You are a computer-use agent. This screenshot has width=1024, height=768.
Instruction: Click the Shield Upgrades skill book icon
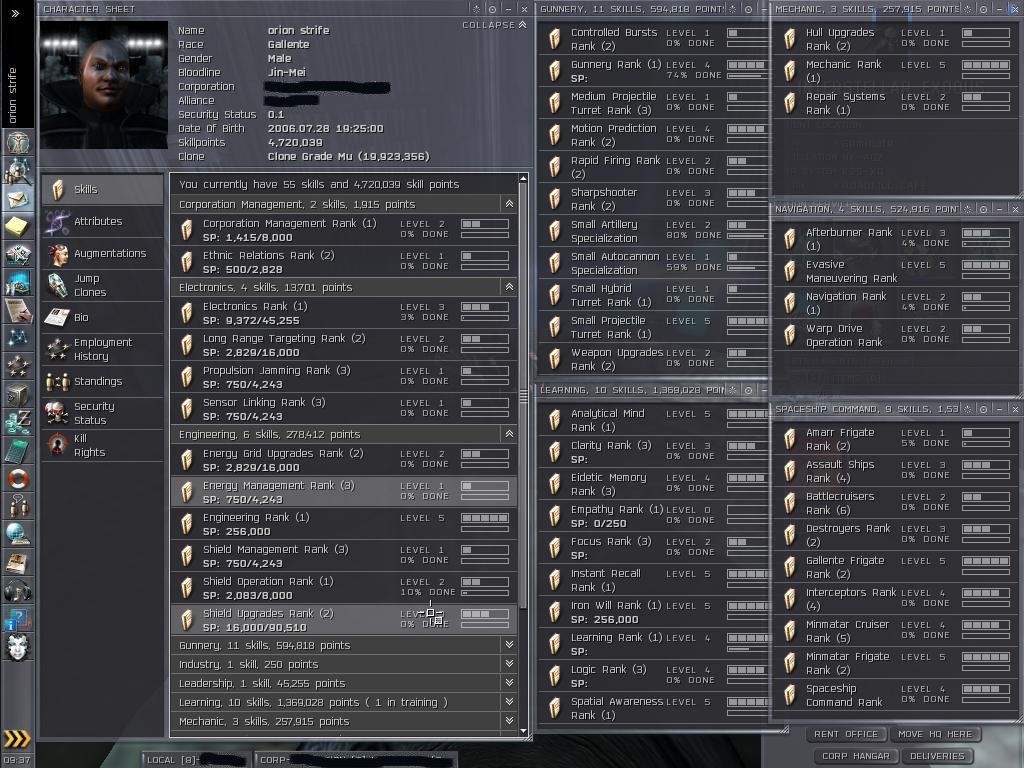coord(187,620)
